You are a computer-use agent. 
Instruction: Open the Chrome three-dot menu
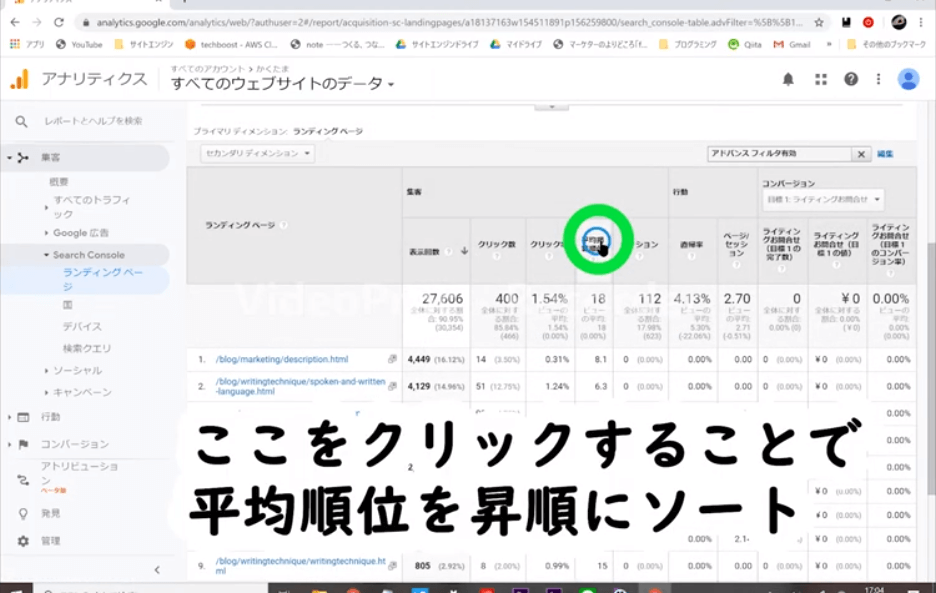[921, 23]
